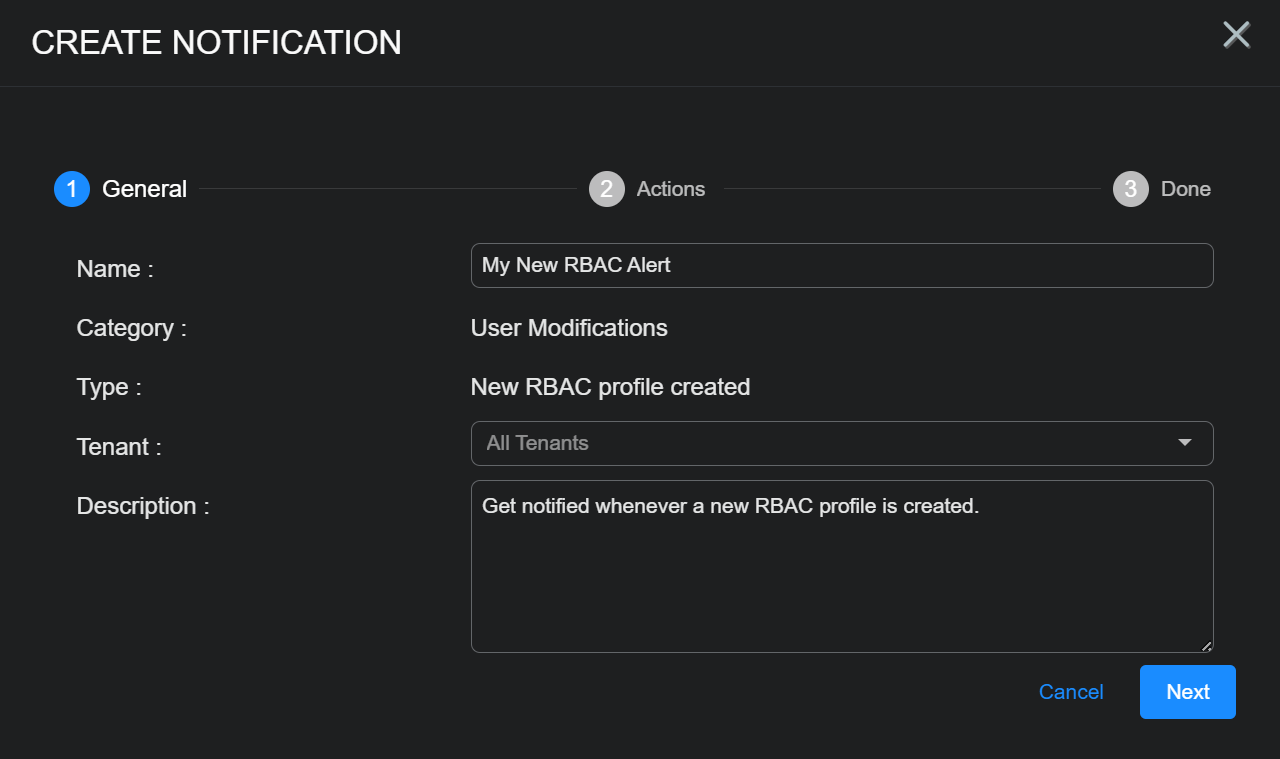Screen dimensions: 1280x759
Task: Click the Description field label
Action: (x=143, y=506)
